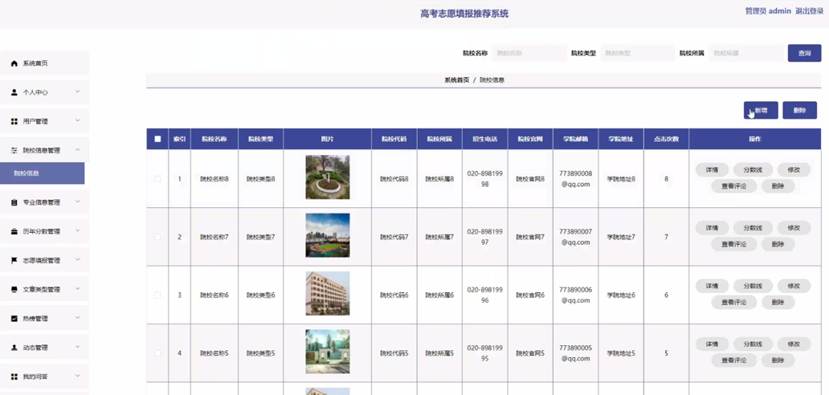
Task: Open 分数线 for row 1
Action: click(752, 170)
